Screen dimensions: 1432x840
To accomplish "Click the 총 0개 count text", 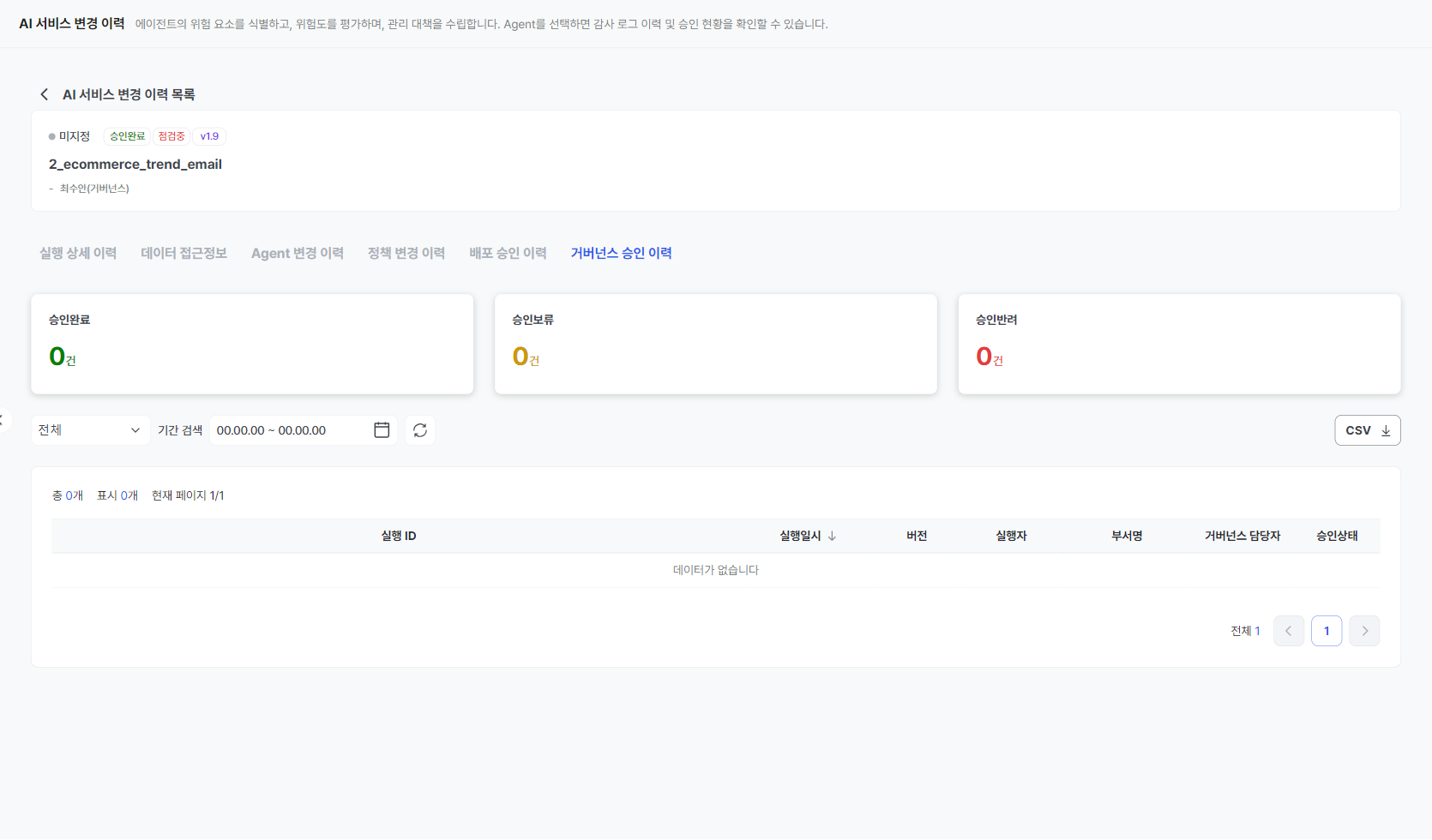I will pyautogui.click(x=68, y=495).
